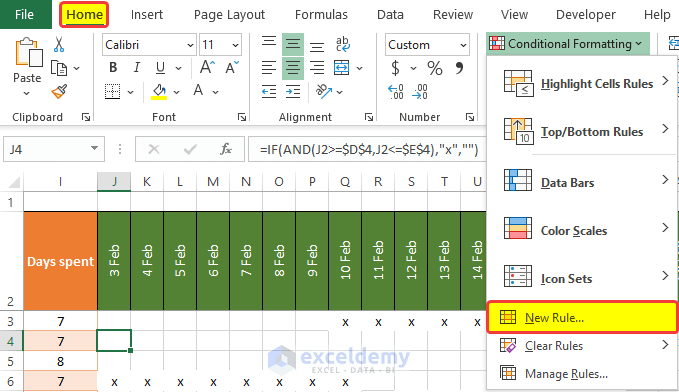Switch to the Developer tab
Image resolution: width=679 pixels, height=392 pixels.
(585, 14)
